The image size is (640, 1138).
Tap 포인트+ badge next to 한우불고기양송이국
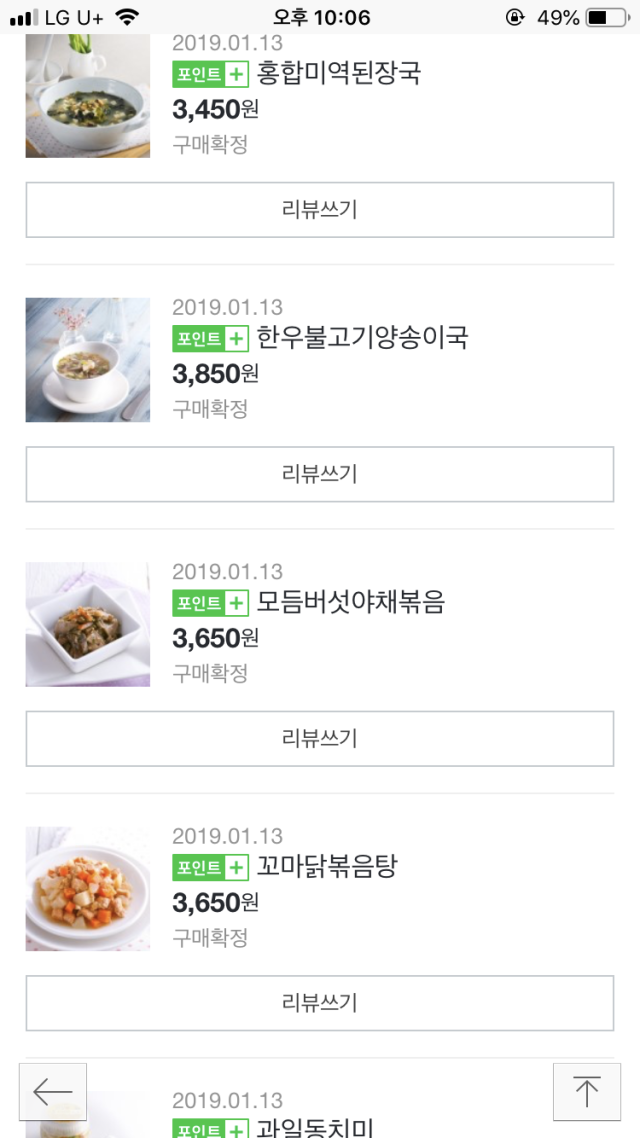(210, 338)
